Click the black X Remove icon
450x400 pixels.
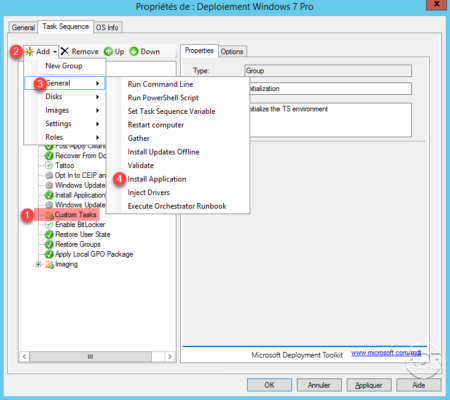click(x=65, y=51)
